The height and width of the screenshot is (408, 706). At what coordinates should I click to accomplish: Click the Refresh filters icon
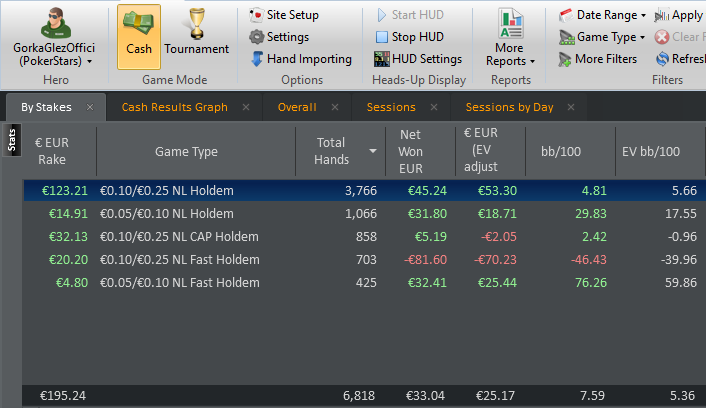[662, 59]
